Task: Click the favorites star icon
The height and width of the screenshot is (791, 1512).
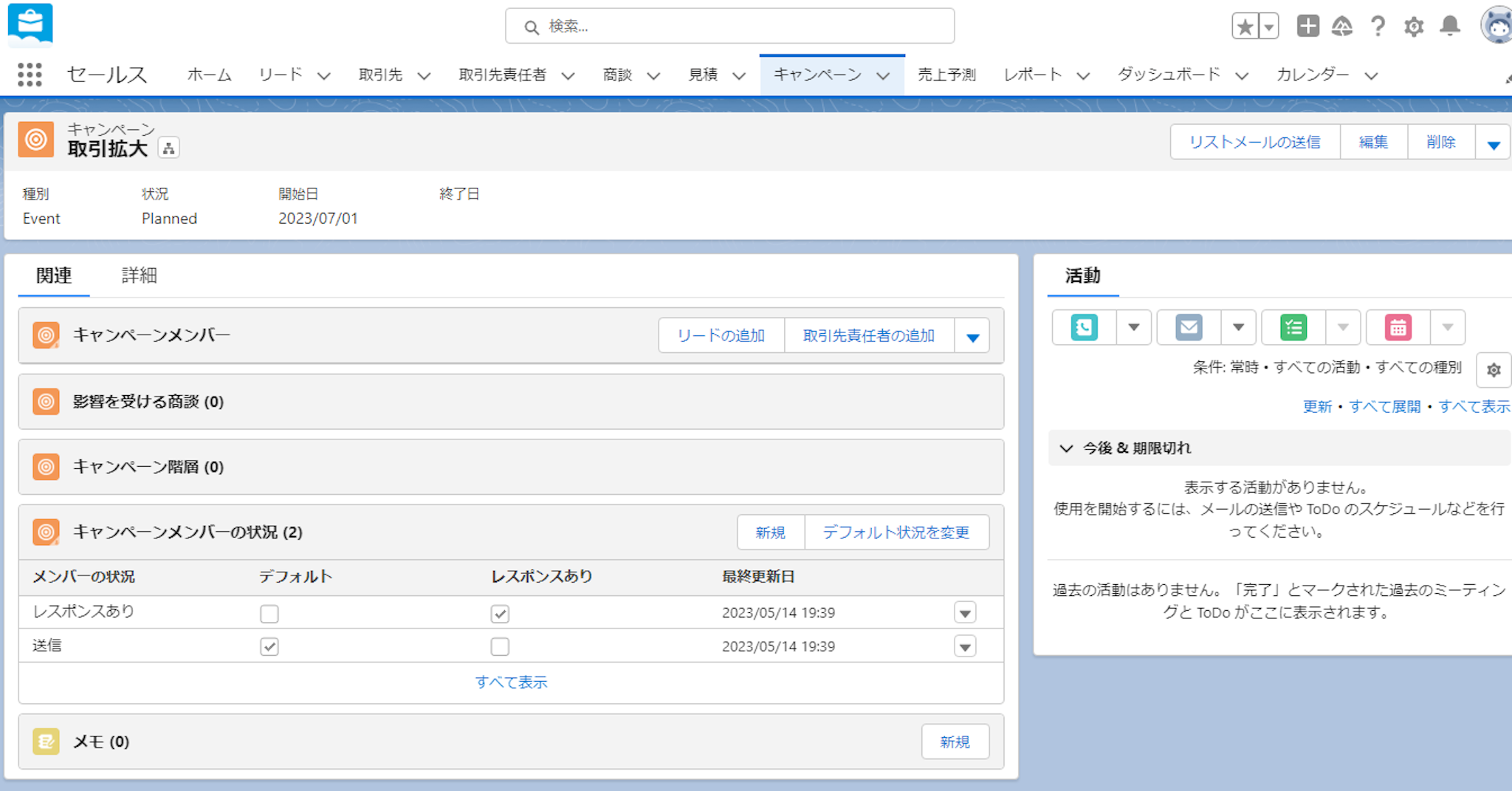Action: [1245, 27]
